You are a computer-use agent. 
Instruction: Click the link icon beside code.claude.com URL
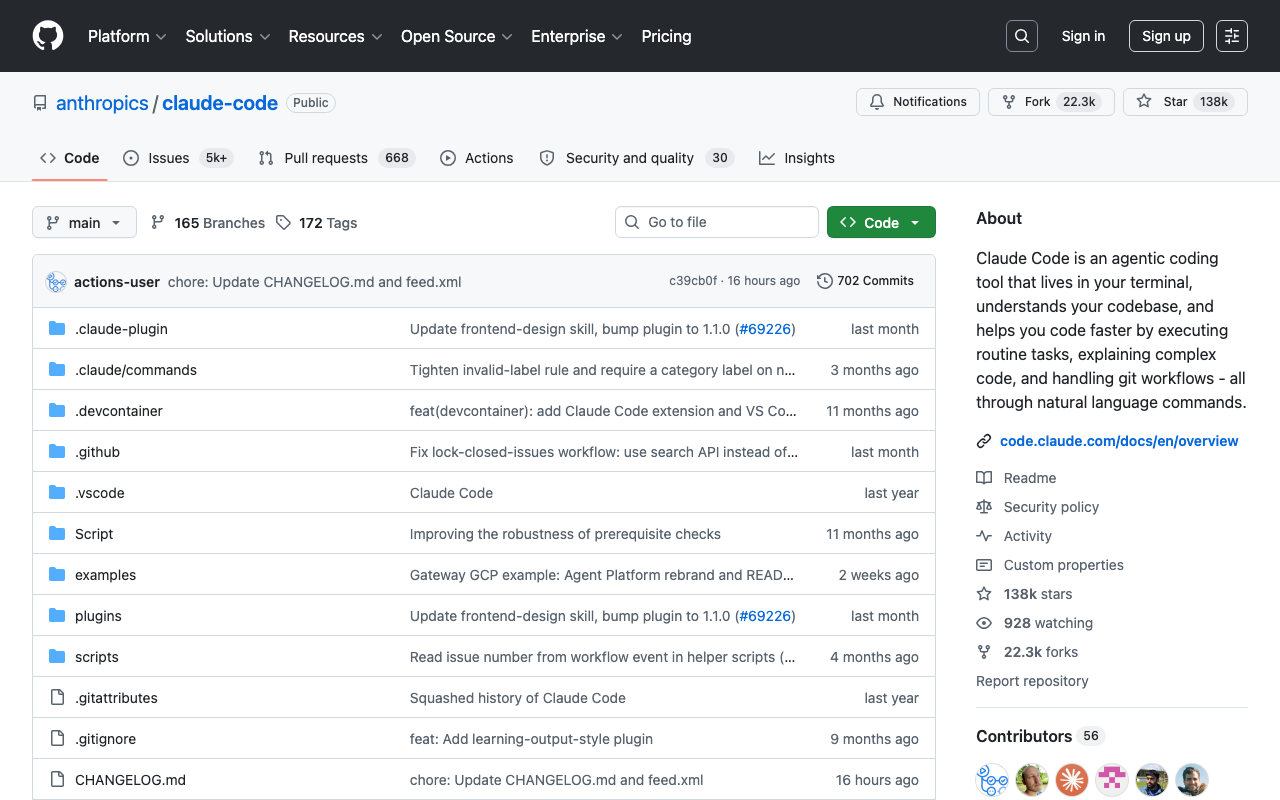(984, 441)
